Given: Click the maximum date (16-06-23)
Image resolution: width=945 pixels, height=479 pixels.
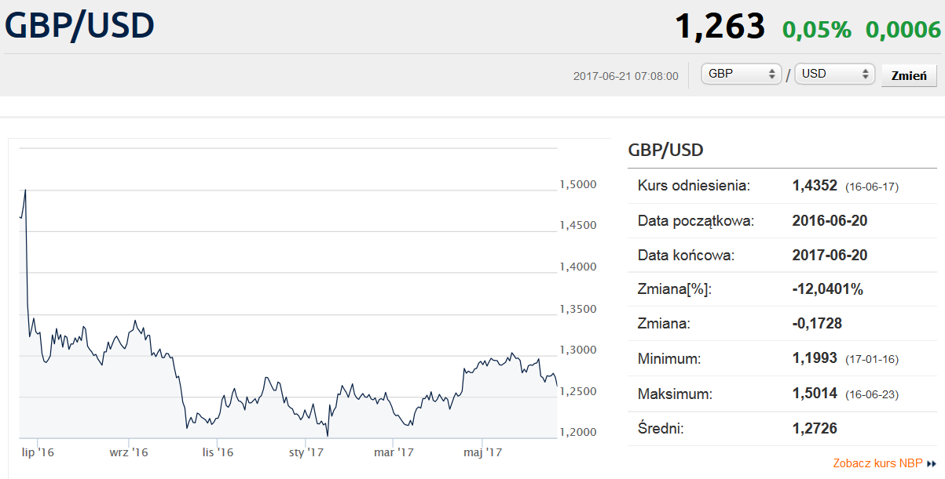Looking at the screenshot, I should click(871, 395).
